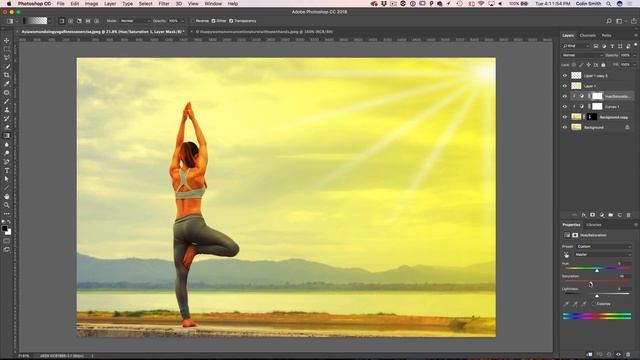The width and height of the screenshot is (640, 360).
Task: Open the Master channel dropdown
Action: (602, 255)
